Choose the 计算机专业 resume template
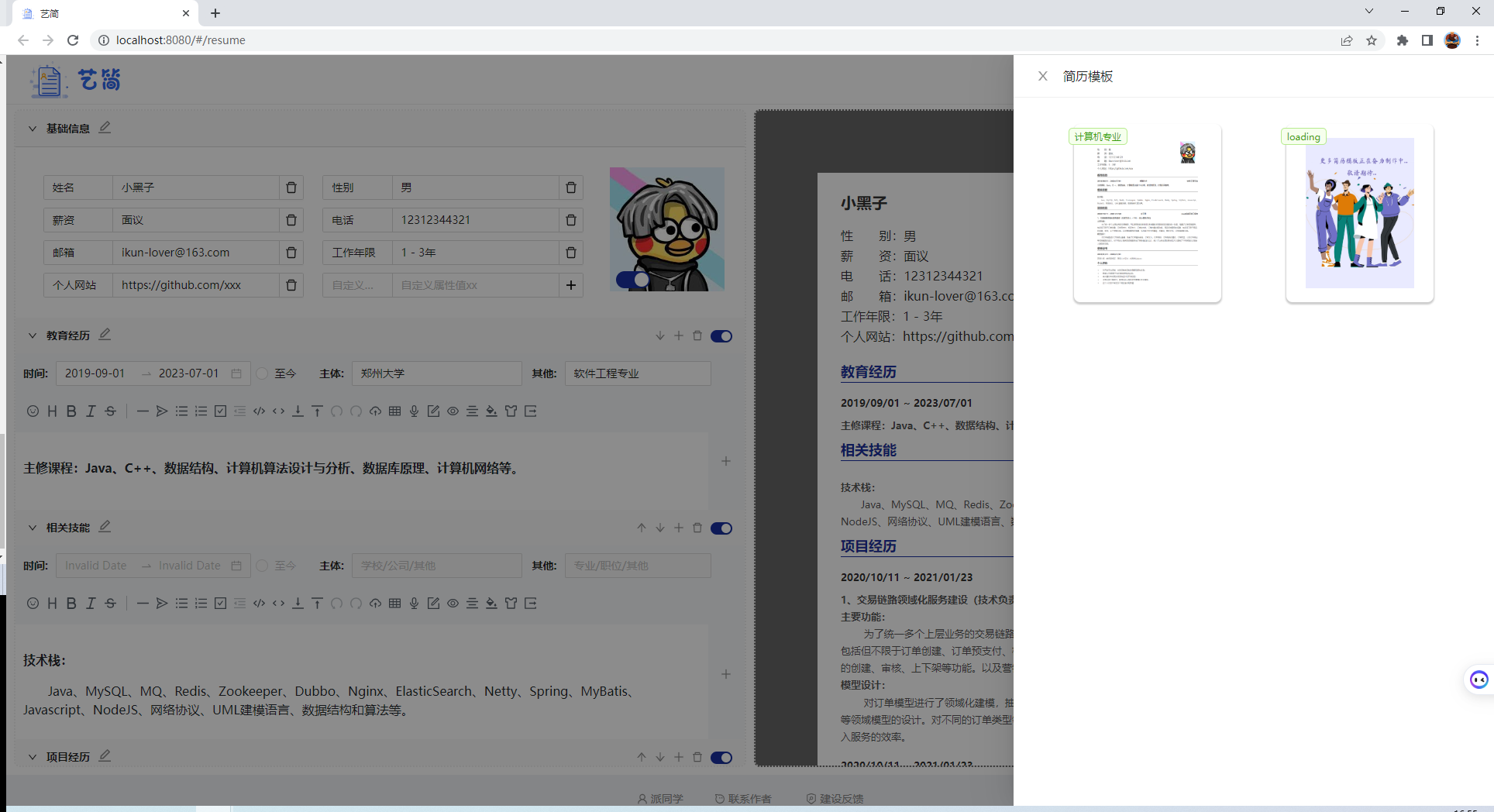The width and height of the screenshot is (1494, 812). coord(1148,214)
